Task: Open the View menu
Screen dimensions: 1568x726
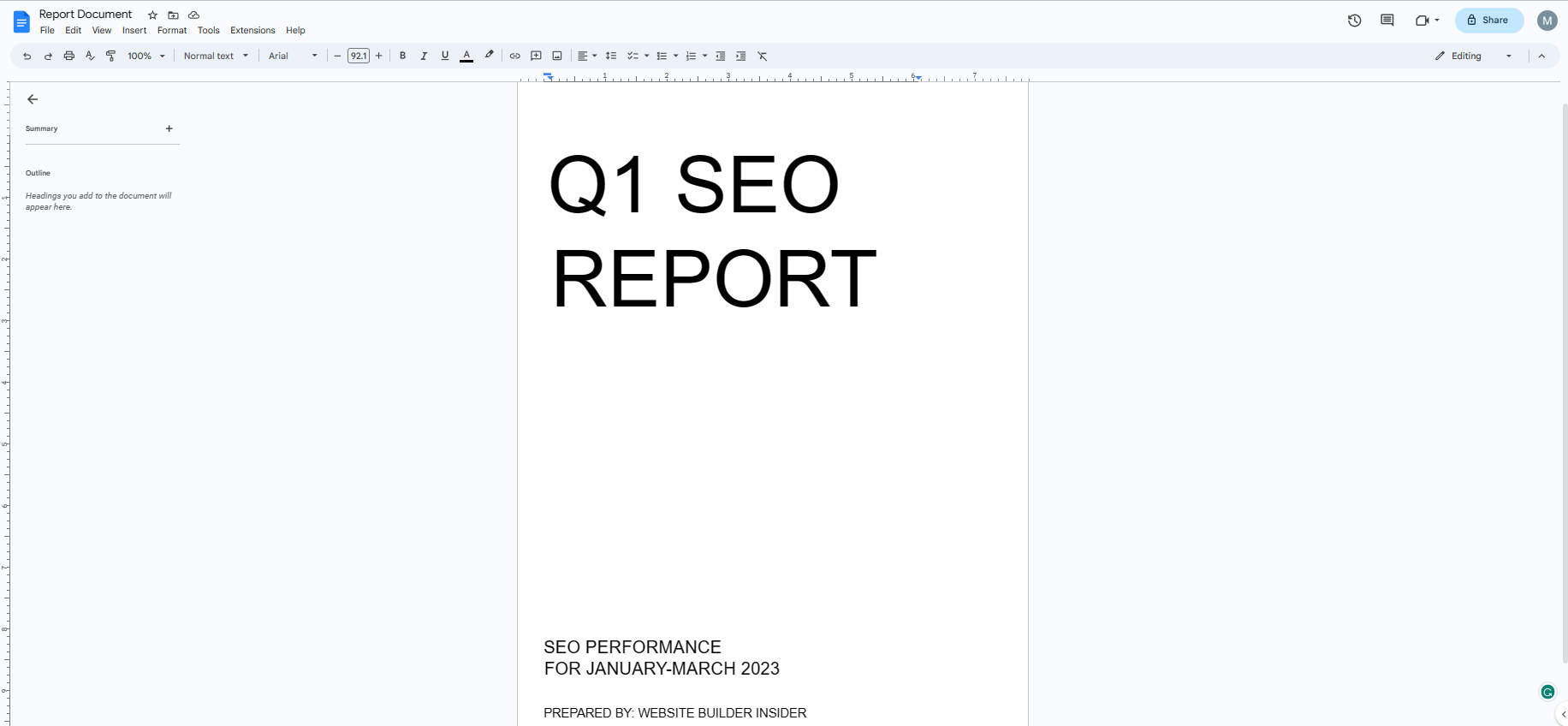Action: tap(102, 30)
